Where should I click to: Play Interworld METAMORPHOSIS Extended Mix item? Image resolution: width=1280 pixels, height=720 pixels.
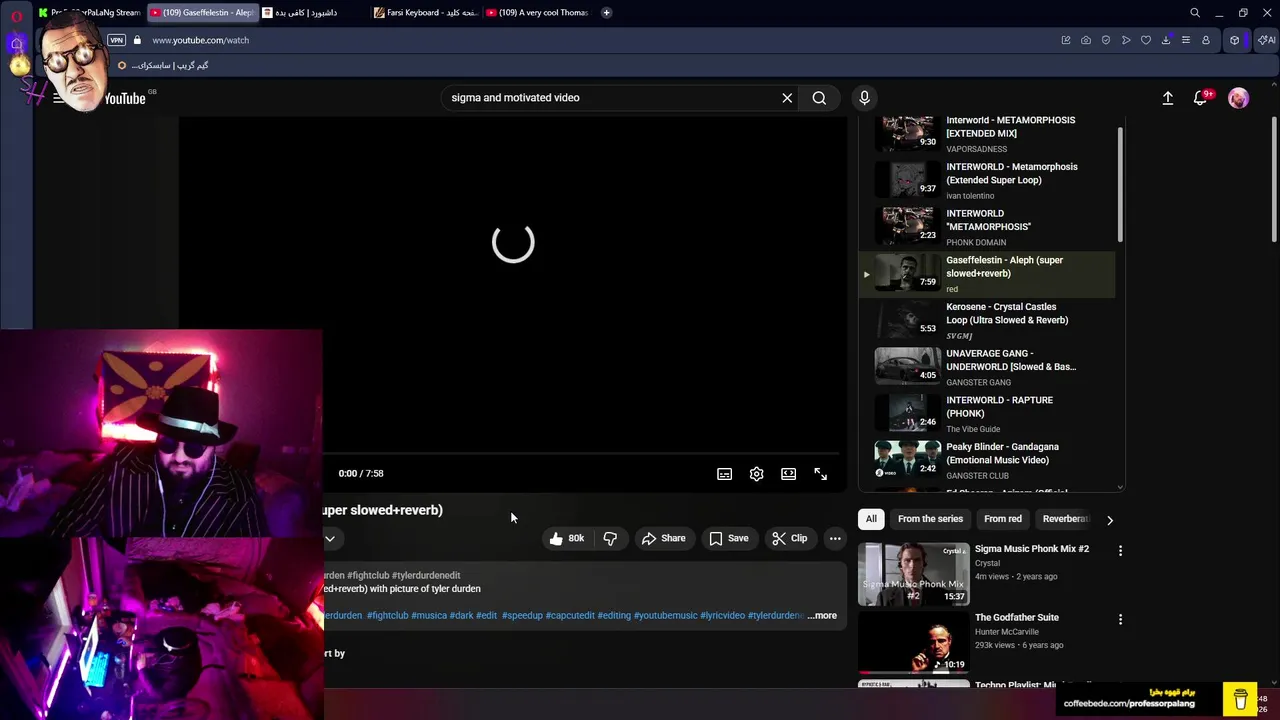coord(987,134)
